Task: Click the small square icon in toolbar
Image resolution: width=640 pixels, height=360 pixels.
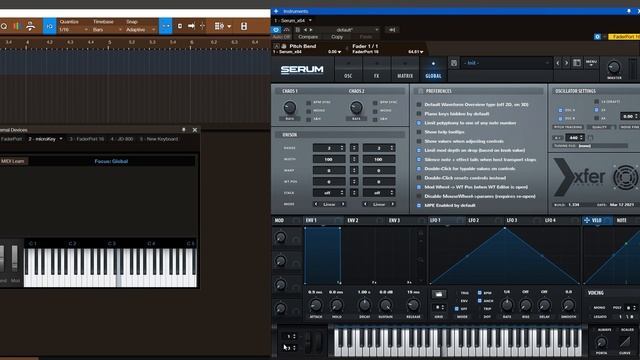Action: 180,26
